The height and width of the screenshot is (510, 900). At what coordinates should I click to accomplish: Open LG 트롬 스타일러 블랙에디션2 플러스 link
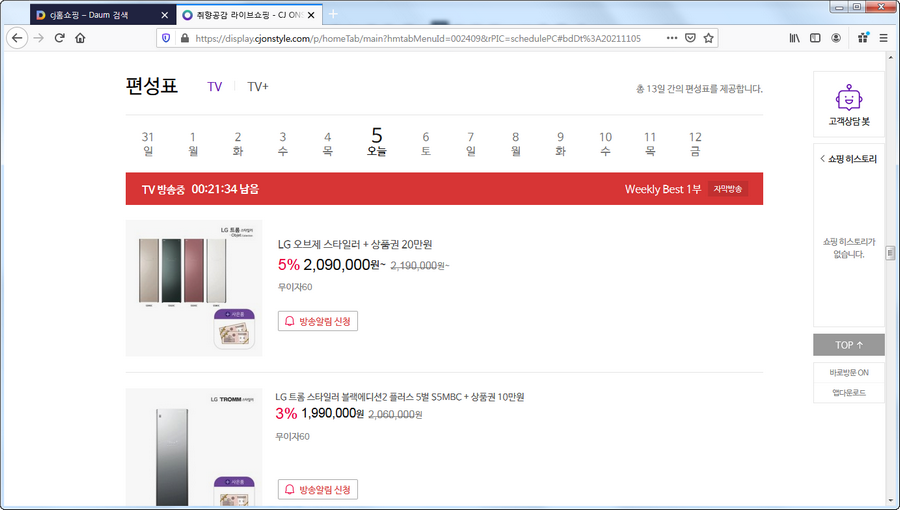point(399,397)
